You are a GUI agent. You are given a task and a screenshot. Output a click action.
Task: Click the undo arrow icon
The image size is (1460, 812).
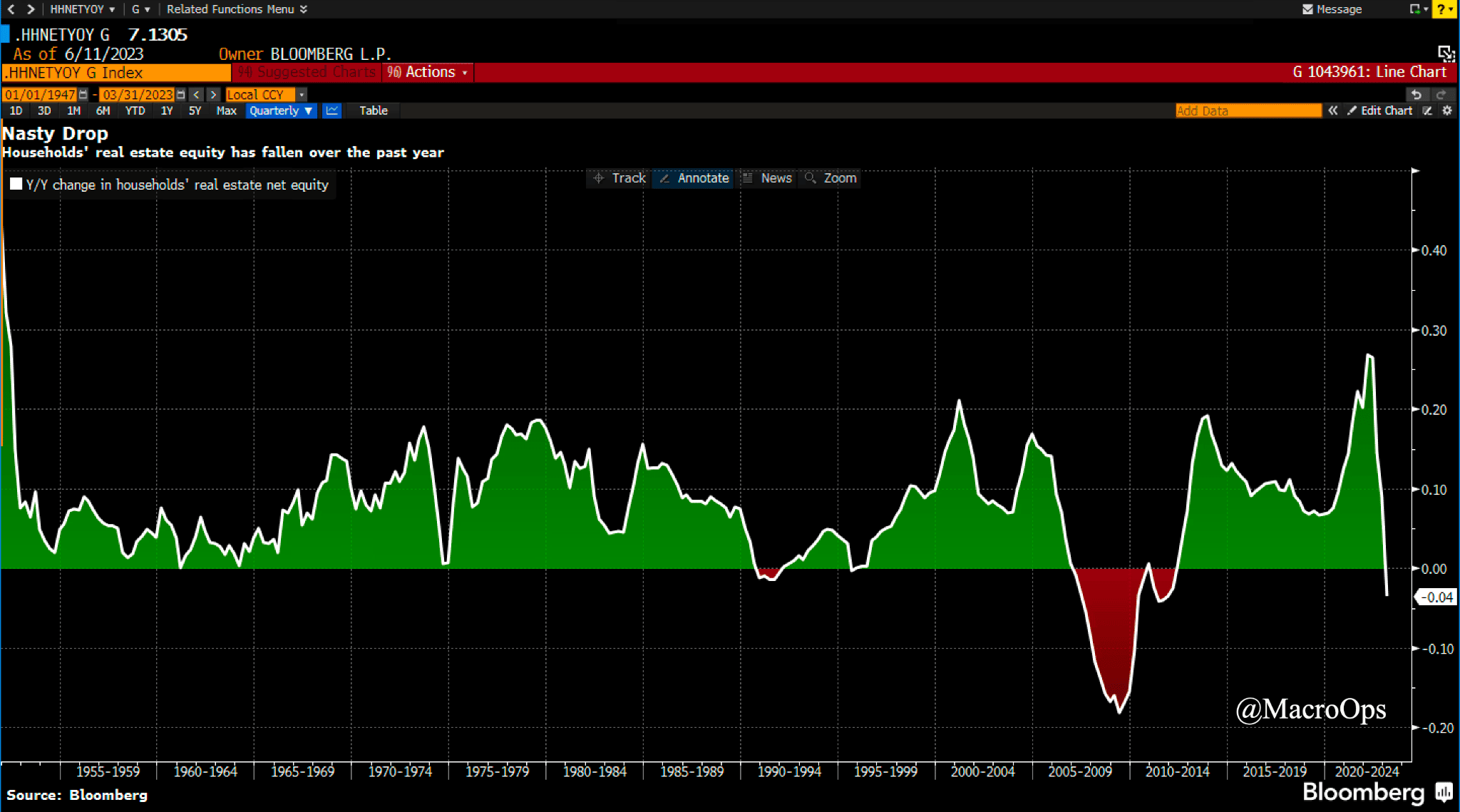(x=1416, y=94)
